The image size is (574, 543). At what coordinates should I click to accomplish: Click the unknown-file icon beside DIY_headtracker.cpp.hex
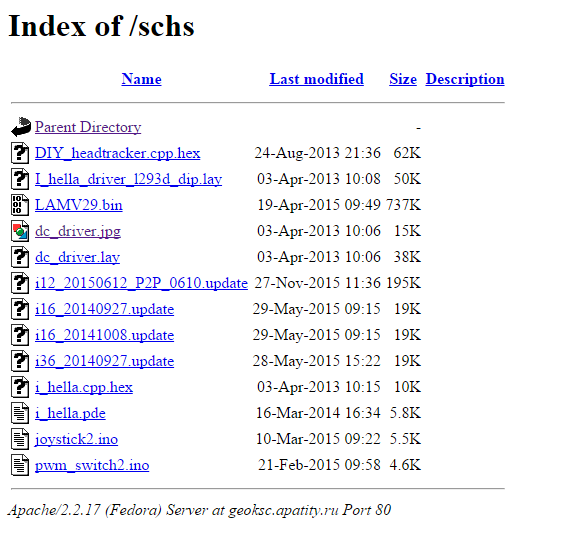tap(20, 153)
